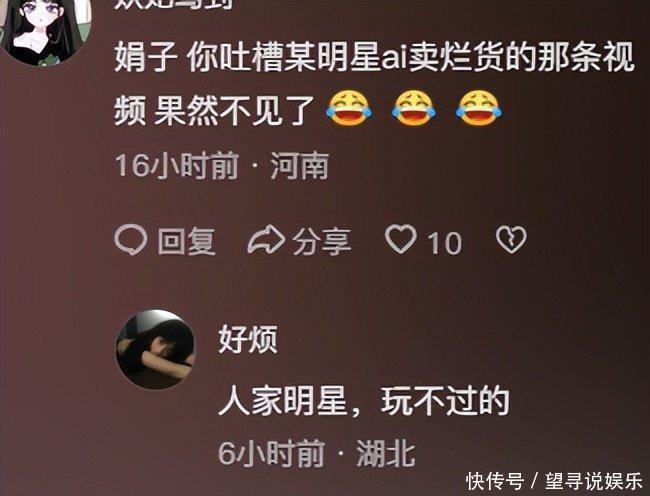Dislike comment with broken heart icon

511,240
